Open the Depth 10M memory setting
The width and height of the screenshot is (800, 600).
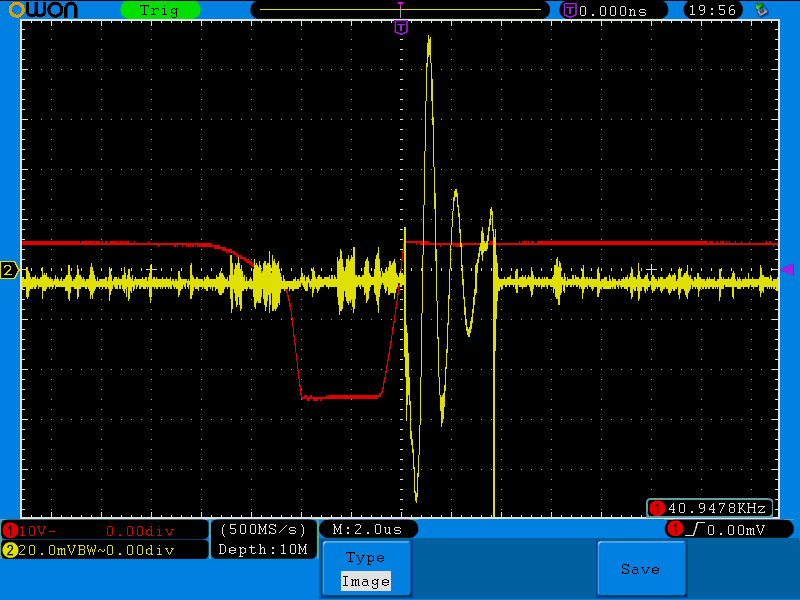click(x=263, y=549)
